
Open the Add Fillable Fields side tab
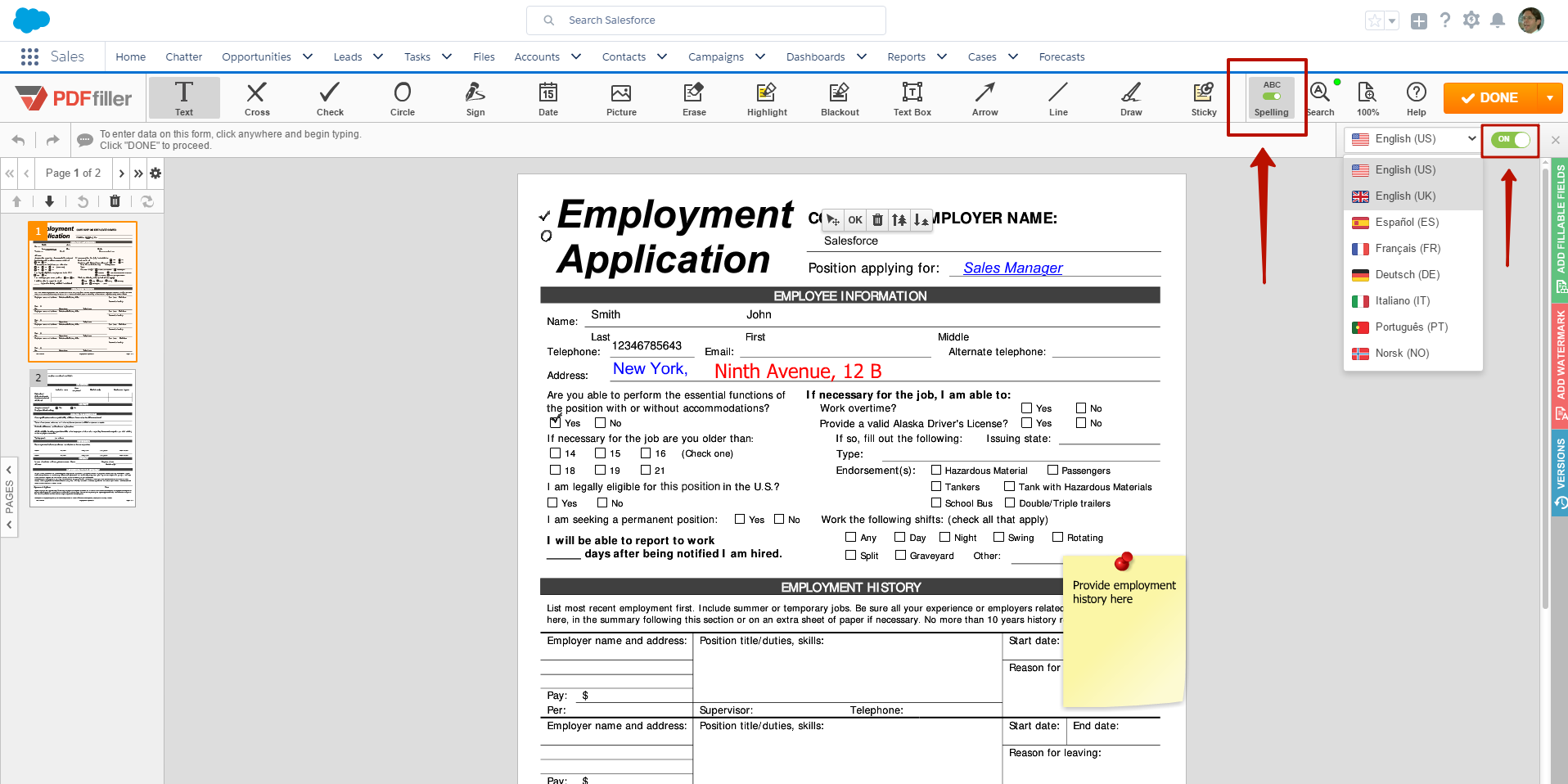coord(1560,229)
